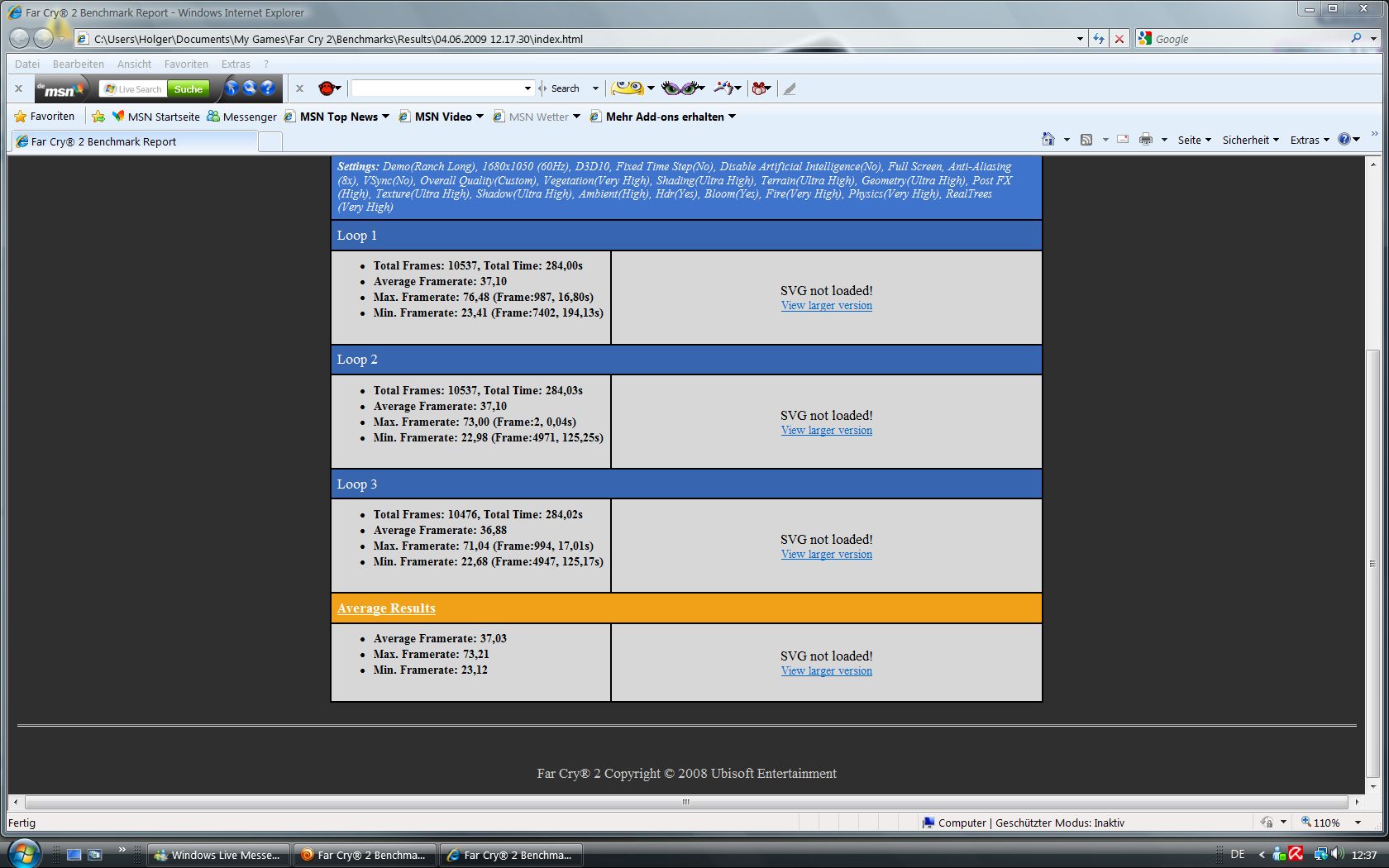Open the Bearbeiten menu
Viewport: 1389px width, 868px height.
(79, 64)
